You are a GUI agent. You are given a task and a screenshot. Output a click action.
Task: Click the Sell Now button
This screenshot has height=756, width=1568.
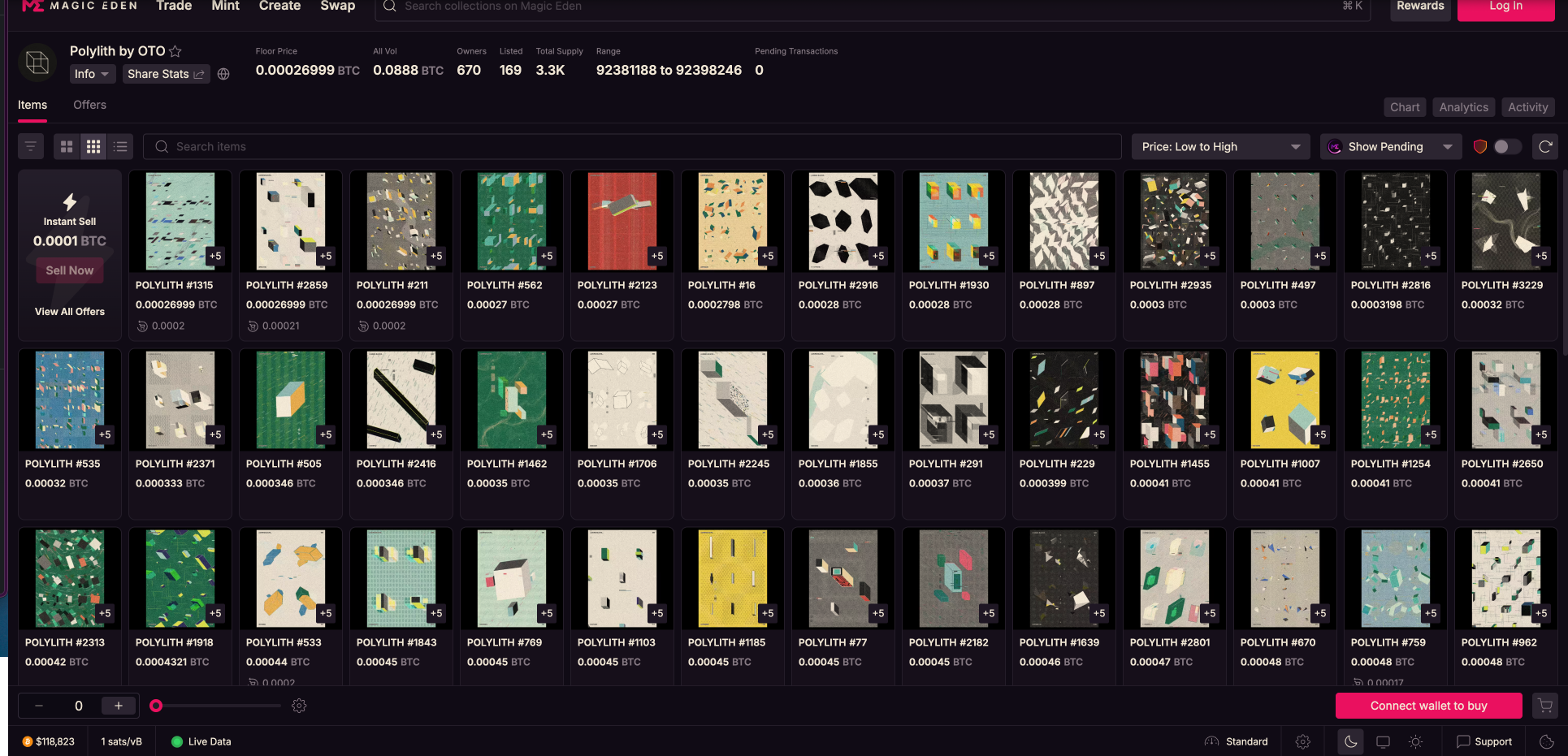(69, 270)
